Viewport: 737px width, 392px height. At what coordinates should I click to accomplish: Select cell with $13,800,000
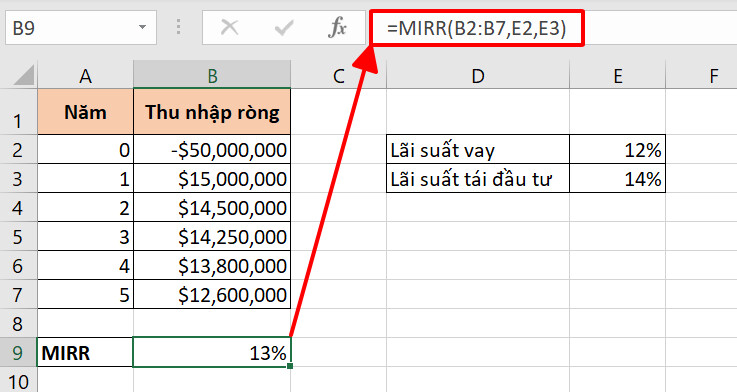(x=212, y=266)
